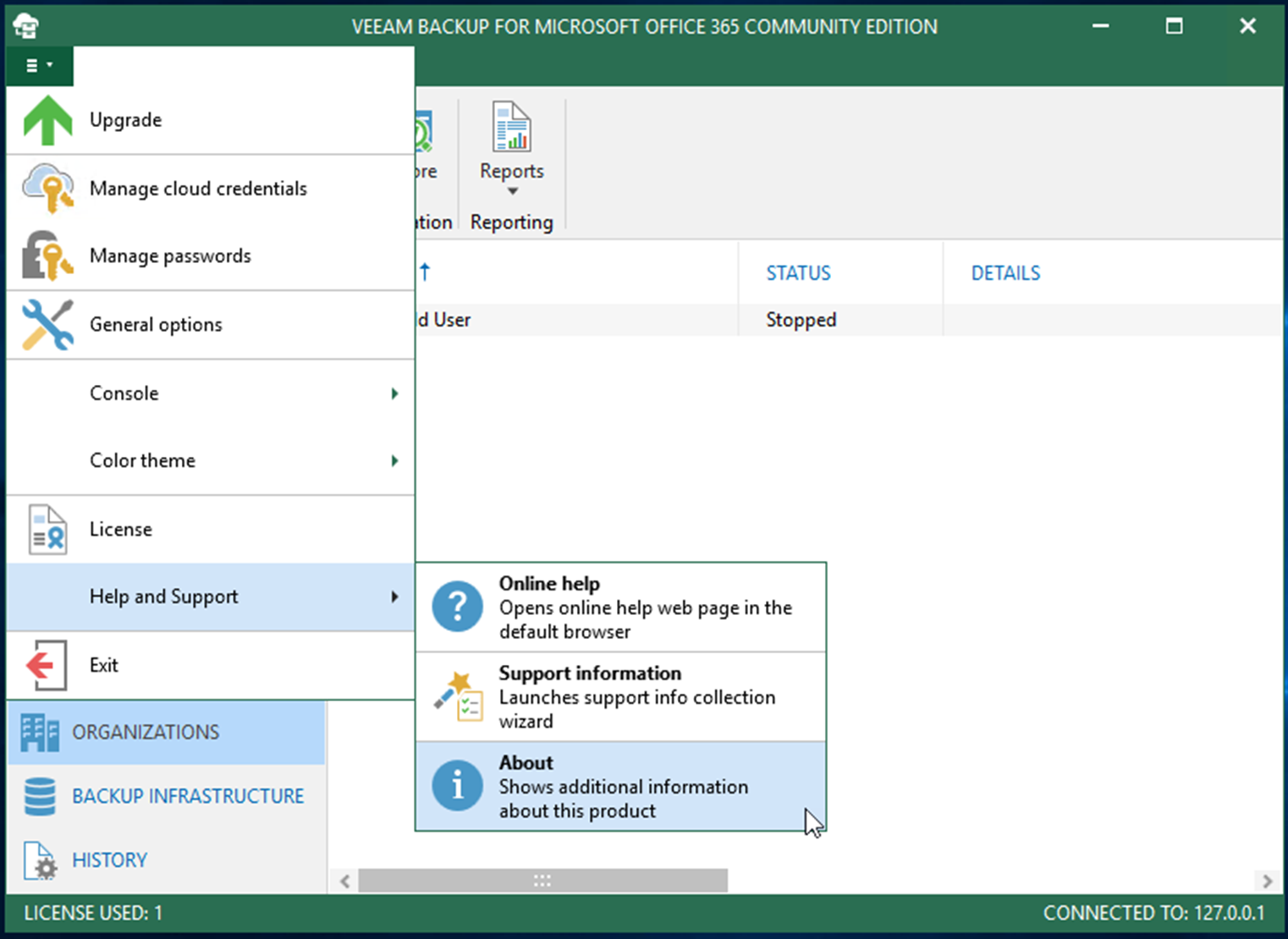Viewport: 1288px width, 939px height.
Task: Open General options menu entry
Action: click(x=211, y=325)
